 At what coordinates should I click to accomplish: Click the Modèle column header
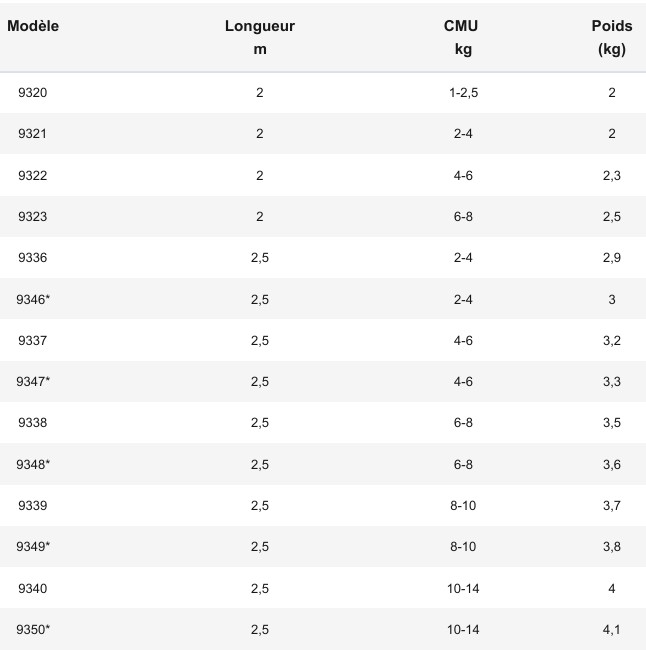pyautogui.click(x=33, y=27)
